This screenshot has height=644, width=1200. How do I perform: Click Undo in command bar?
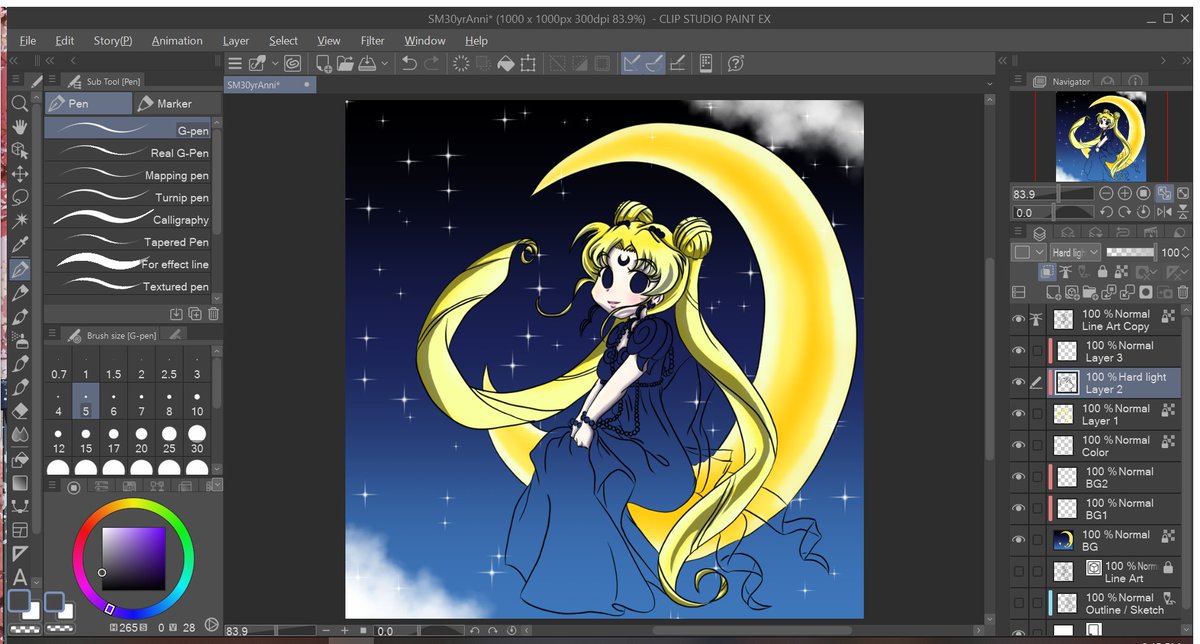[x=409, y=64]
